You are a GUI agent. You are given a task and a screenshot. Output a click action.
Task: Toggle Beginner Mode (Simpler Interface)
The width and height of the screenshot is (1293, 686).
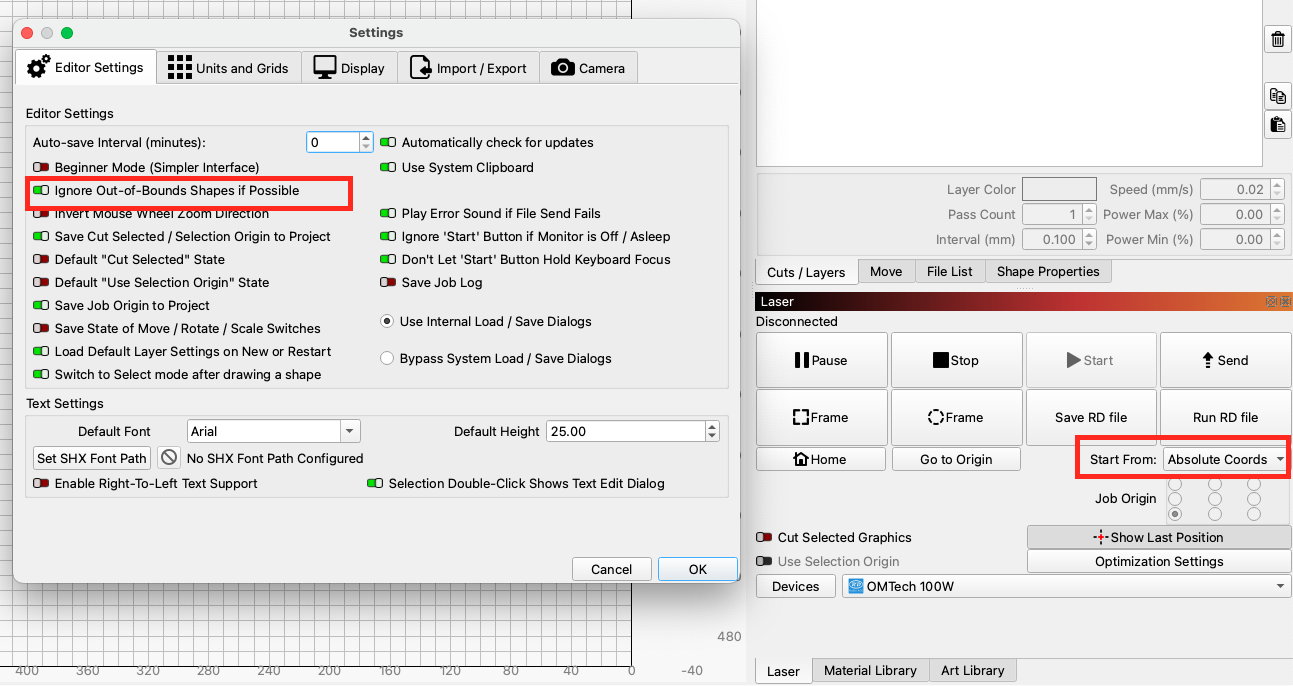point(42,168)
